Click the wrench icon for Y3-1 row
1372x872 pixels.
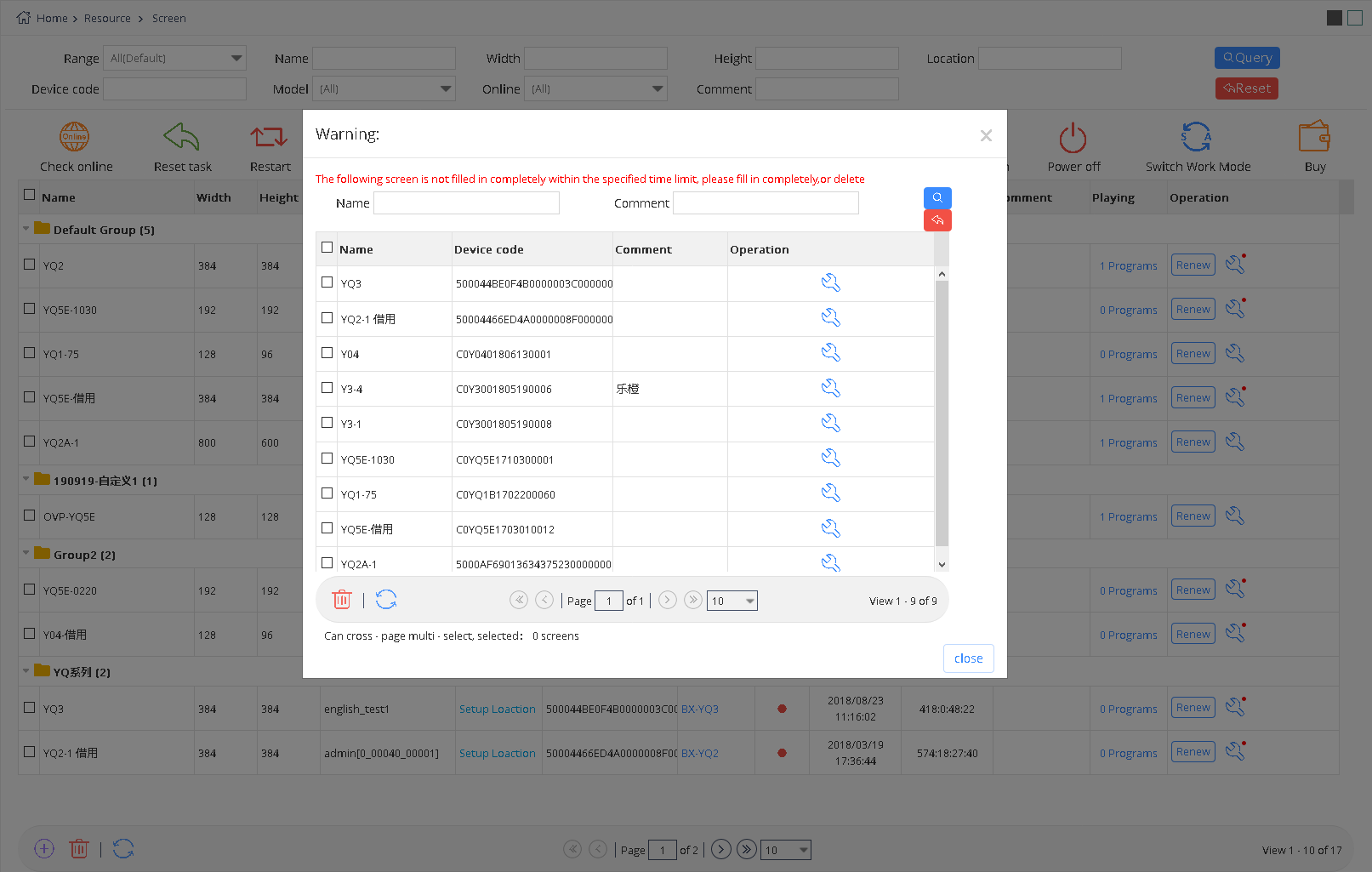click(x=831, y=424)
